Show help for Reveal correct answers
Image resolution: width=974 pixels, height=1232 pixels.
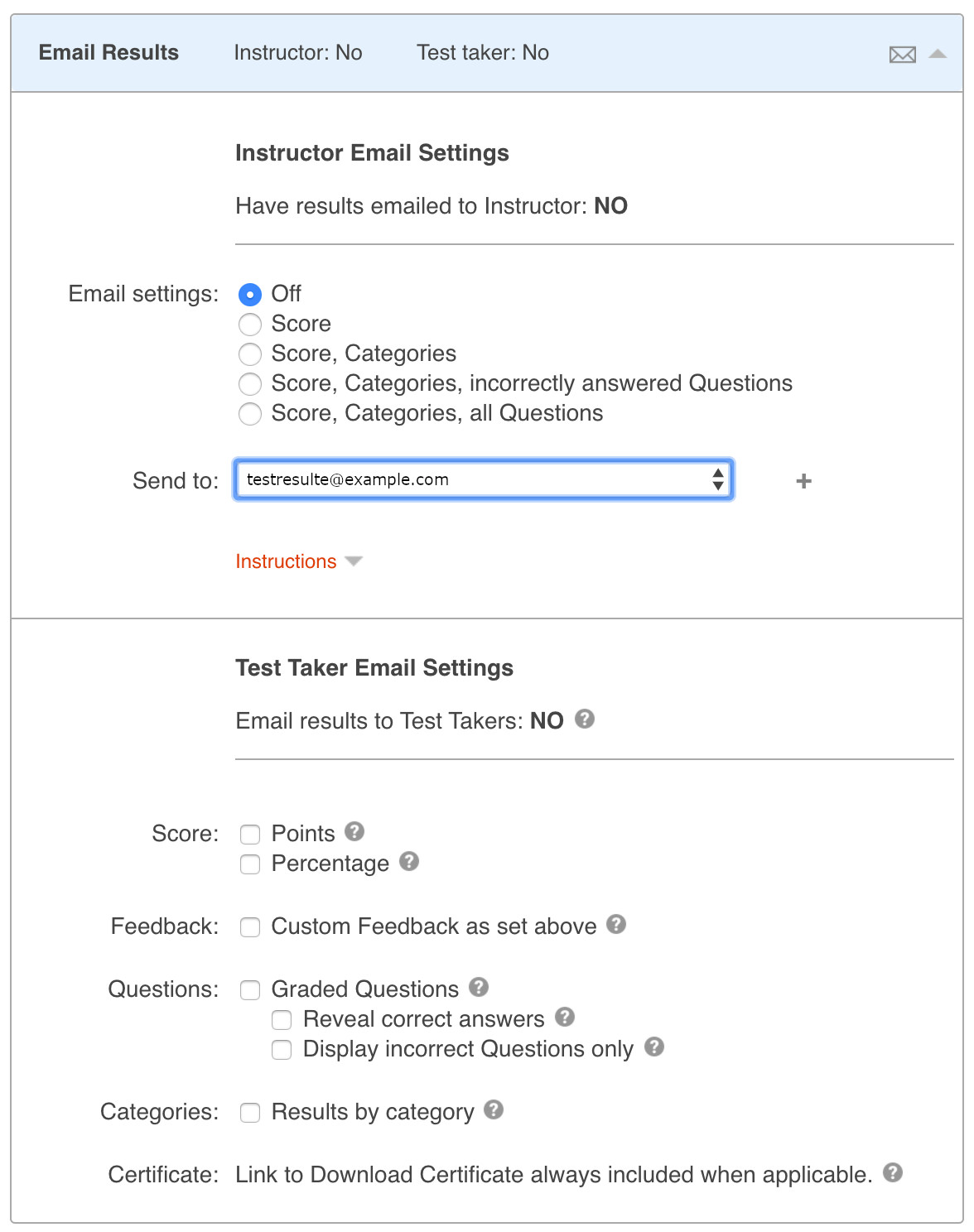point(565,1017)
